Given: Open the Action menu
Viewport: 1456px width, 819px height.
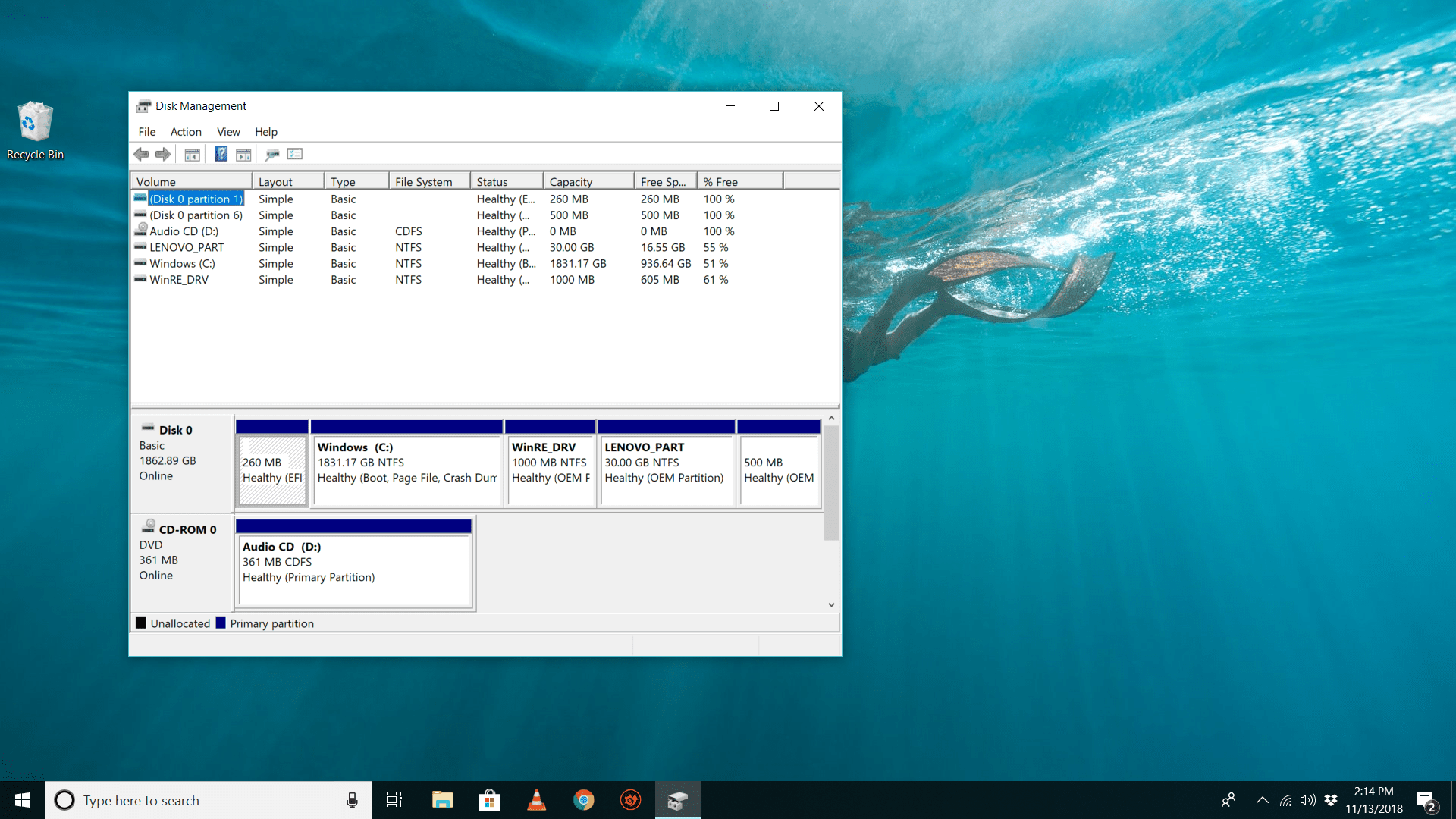Looking at the screenshot, I should (186, 132).
